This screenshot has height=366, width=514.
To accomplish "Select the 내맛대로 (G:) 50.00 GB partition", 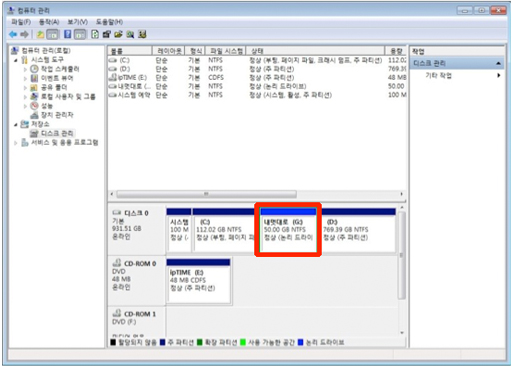I will click(x=288, y=230).
